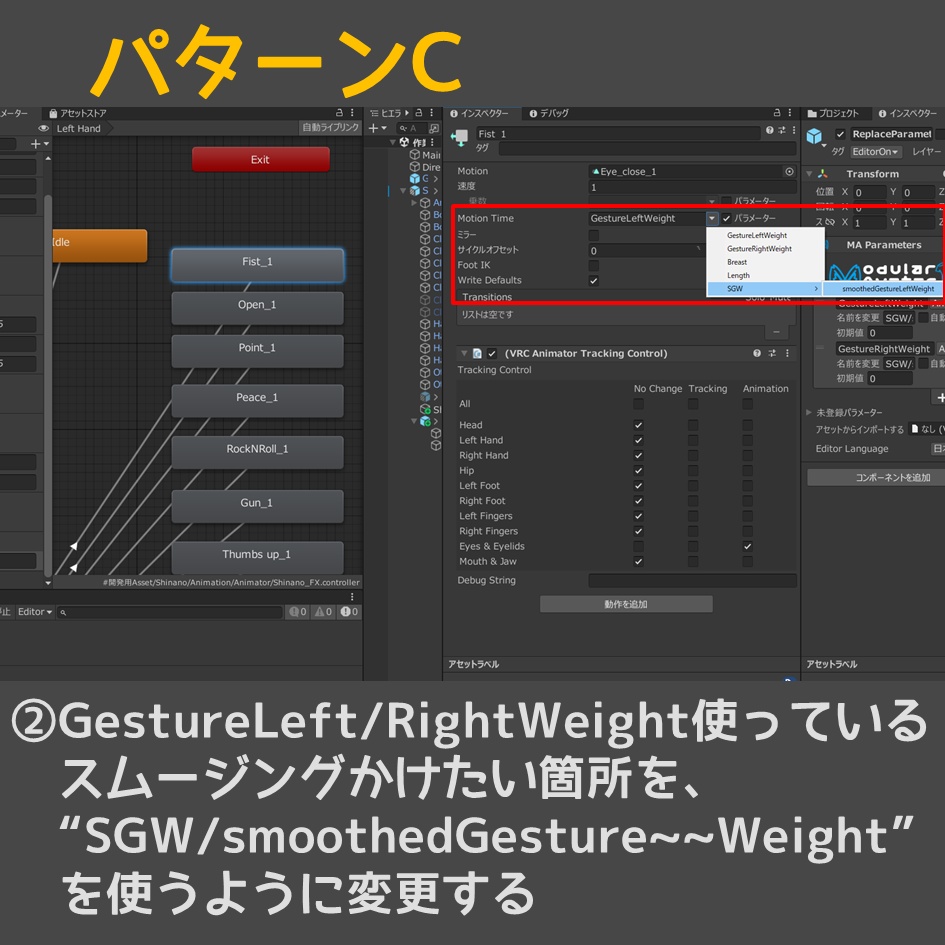Disable the Write Defaults checkbox
This screenshot has height=945, width=945.
click(594, 281)
